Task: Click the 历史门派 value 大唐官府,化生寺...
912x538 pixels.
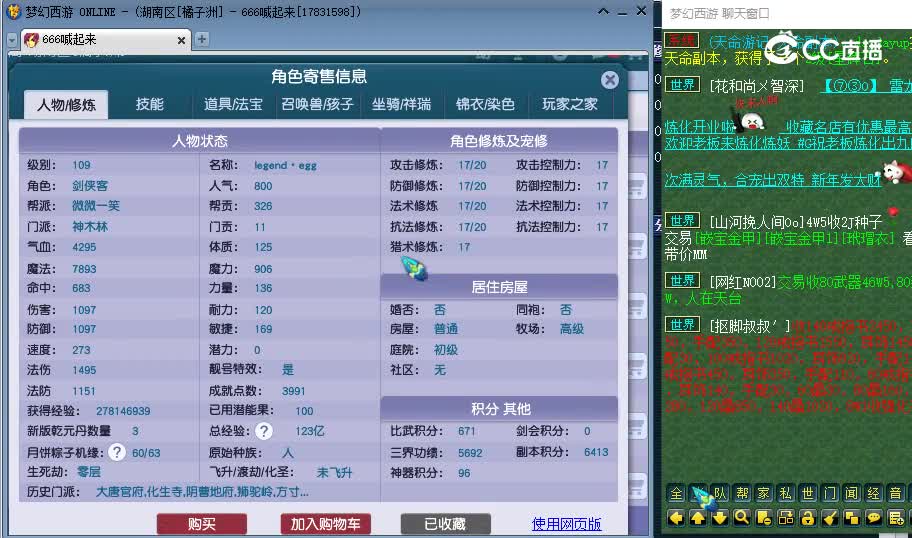Action: click(202, 492)
